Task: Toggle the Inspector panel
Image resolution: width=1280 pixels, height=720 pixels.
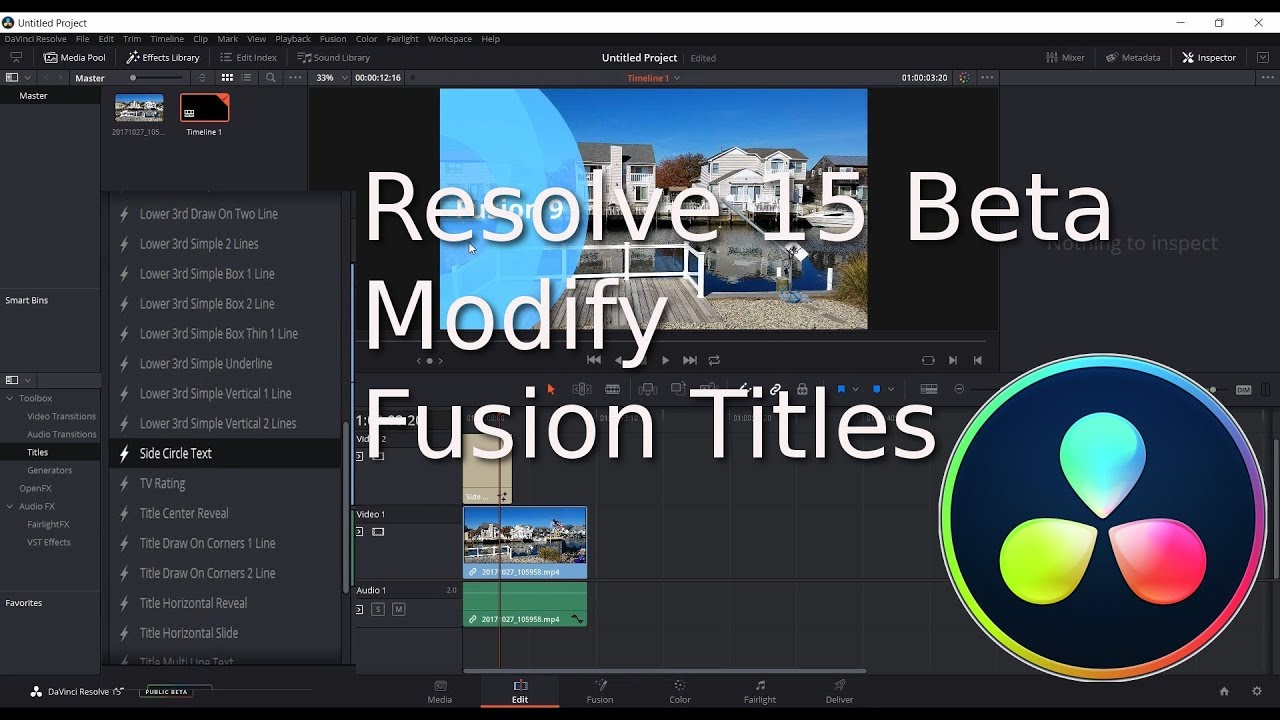Action: coord(1209,58)
